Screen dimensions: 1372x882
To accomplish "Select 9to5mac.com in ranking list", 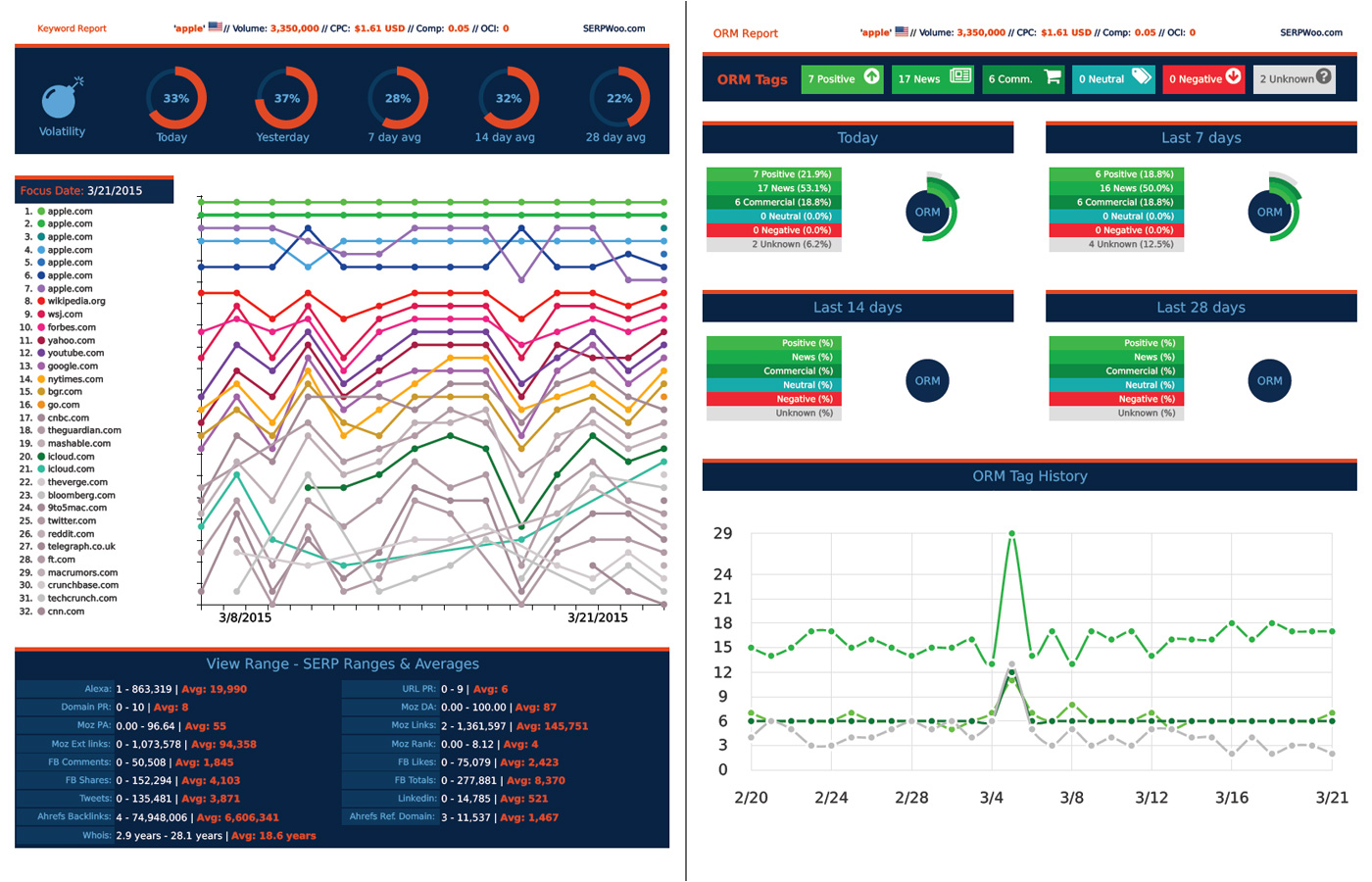I will pyautogui.click(x=77, y=508).
